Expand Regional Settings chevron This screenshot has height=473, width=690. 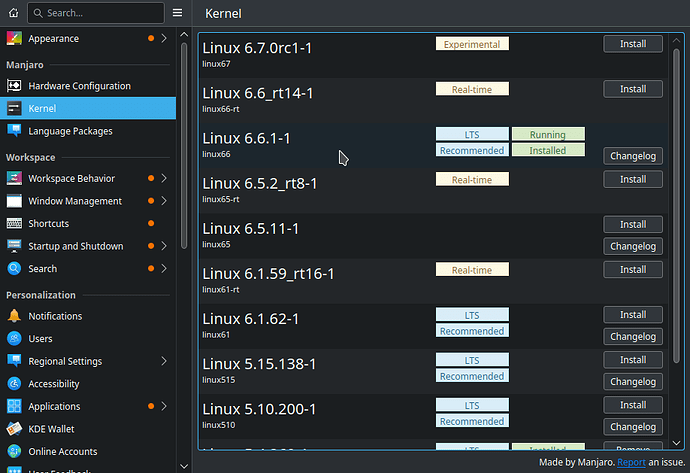(x=164, y=361)
